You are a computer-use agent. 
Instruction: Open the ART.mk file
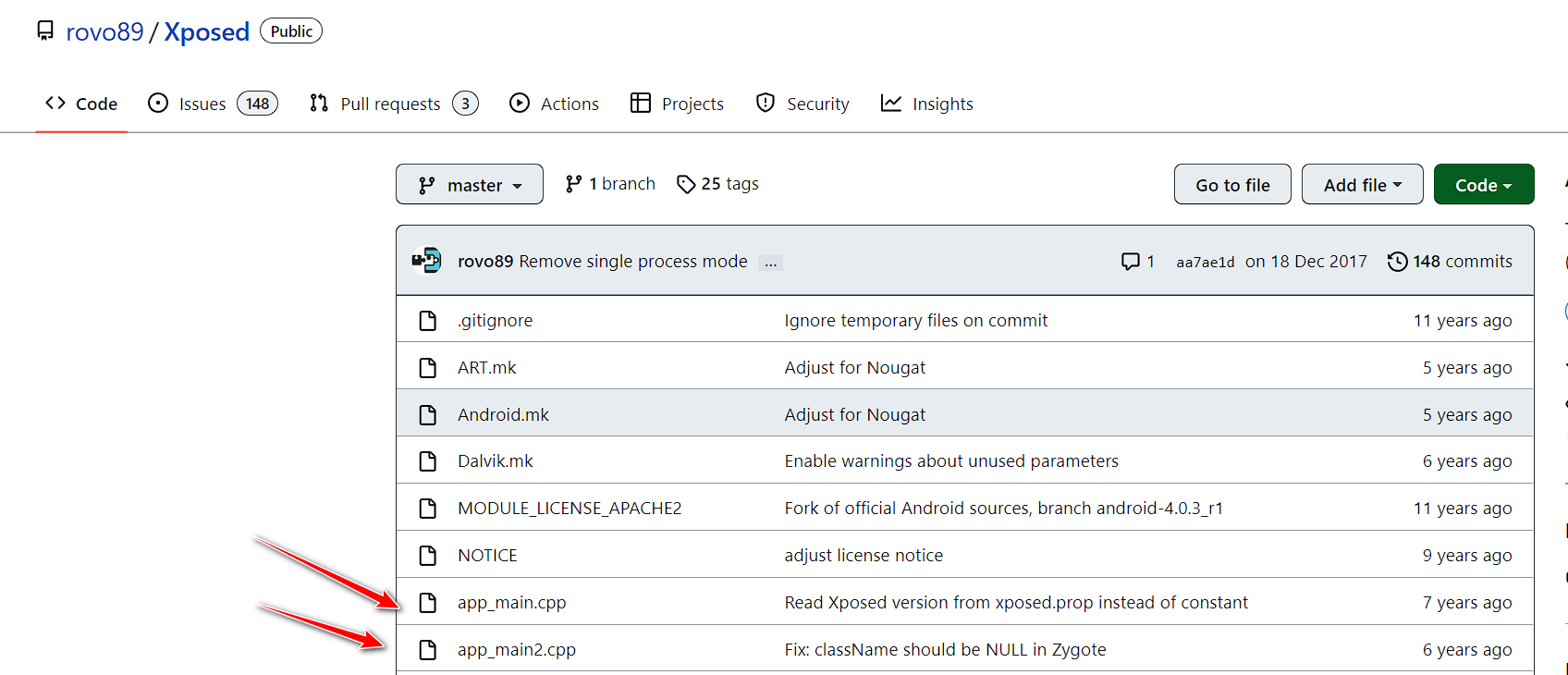(x=486, y=368)
